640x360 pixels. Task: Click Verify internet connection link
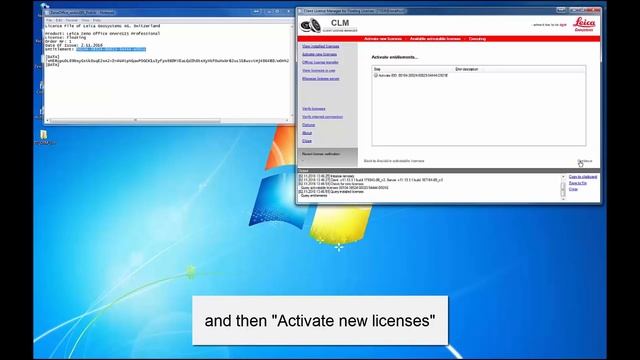click(x=322, y=117)
